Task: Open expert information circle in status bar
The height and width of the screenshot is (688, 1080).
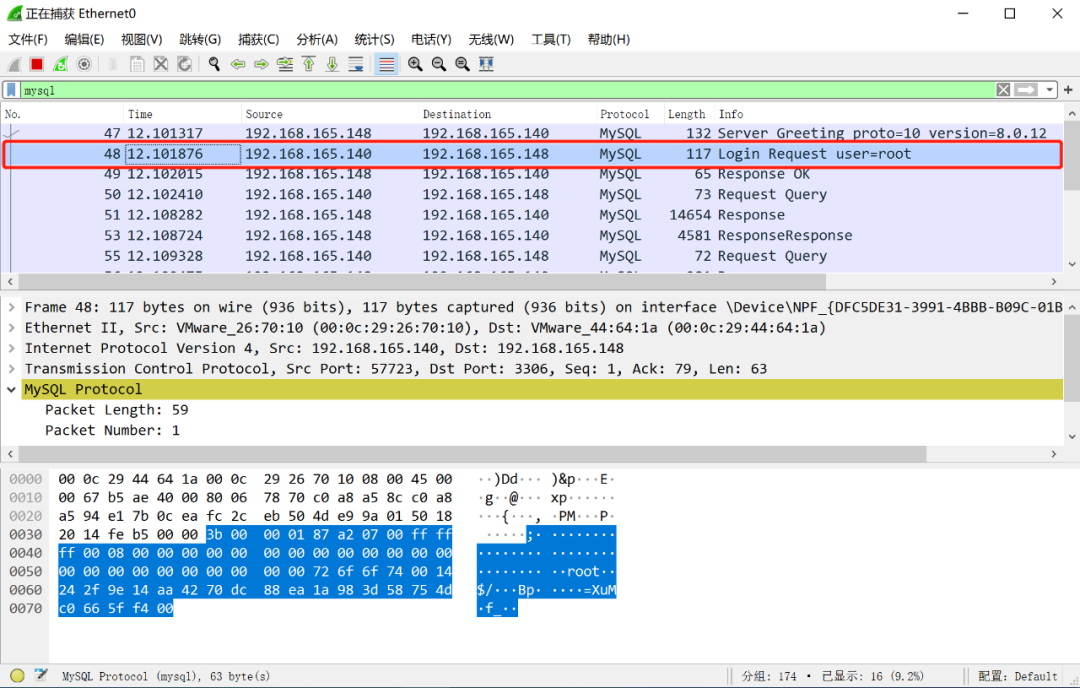Action: coord(17,676)
